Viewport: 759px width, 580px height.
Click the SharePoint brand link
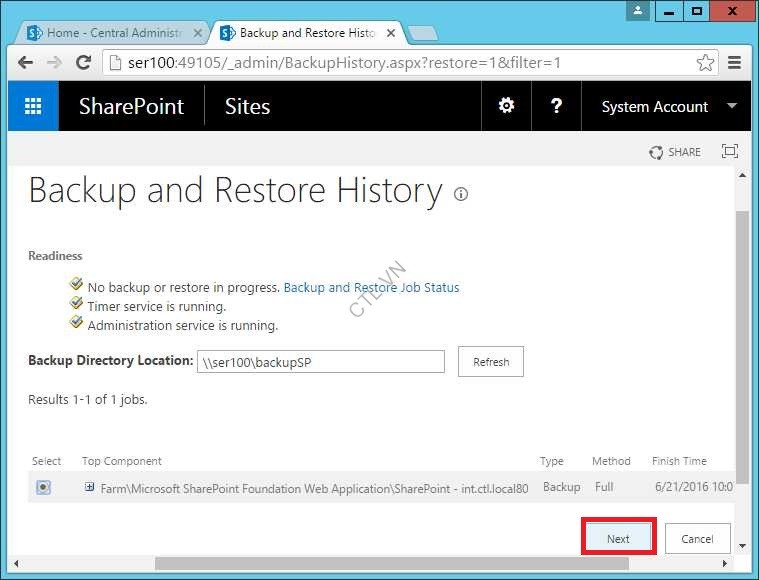131,107
